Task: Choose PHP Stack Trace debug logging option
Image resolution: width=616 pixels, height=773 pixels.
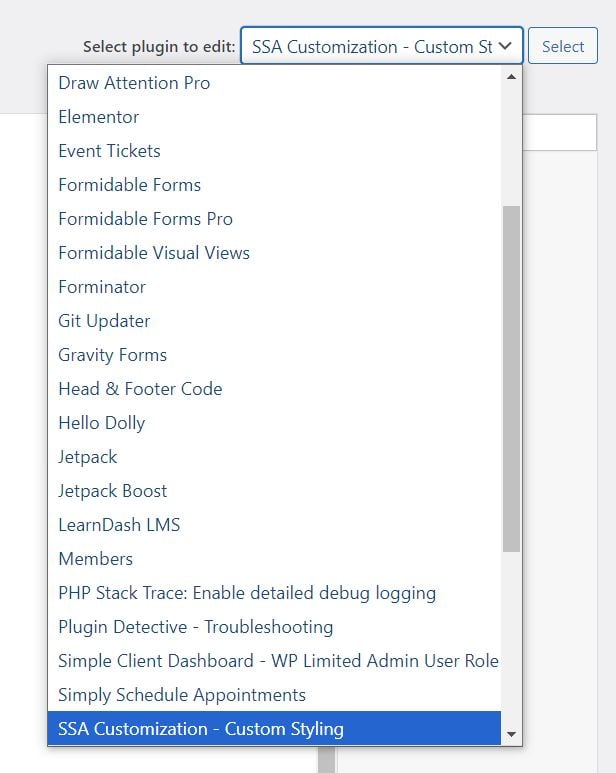Action: (x=274, y=593)
